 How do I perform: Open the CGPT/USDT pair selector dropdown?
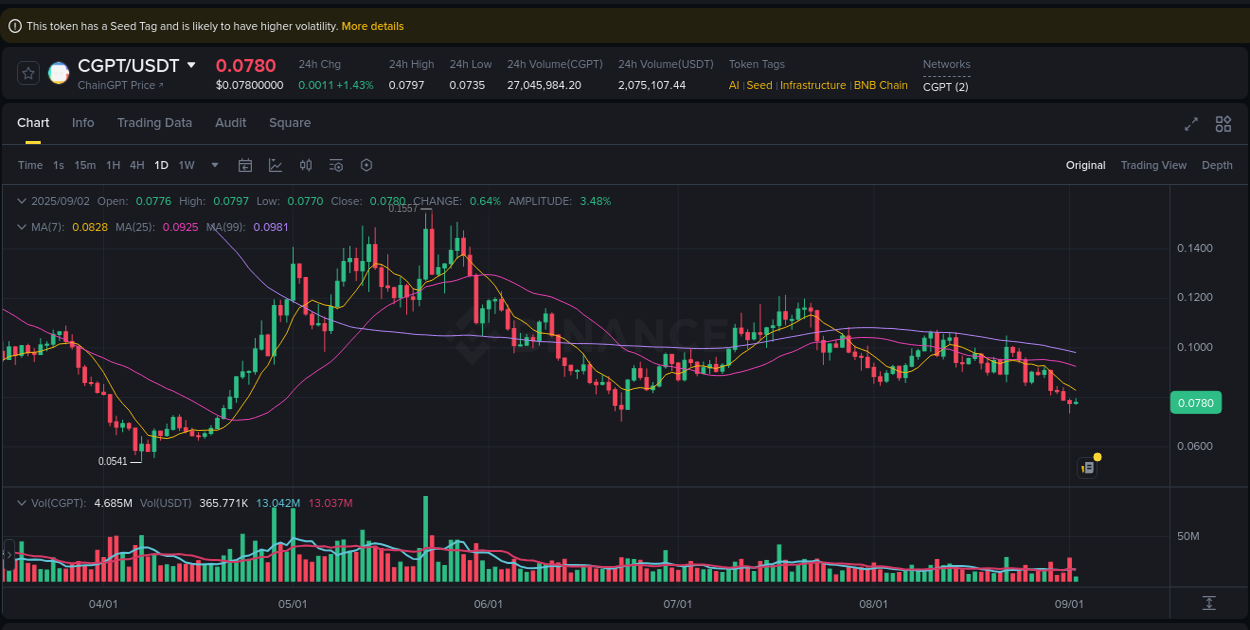[x=192, y=64]
